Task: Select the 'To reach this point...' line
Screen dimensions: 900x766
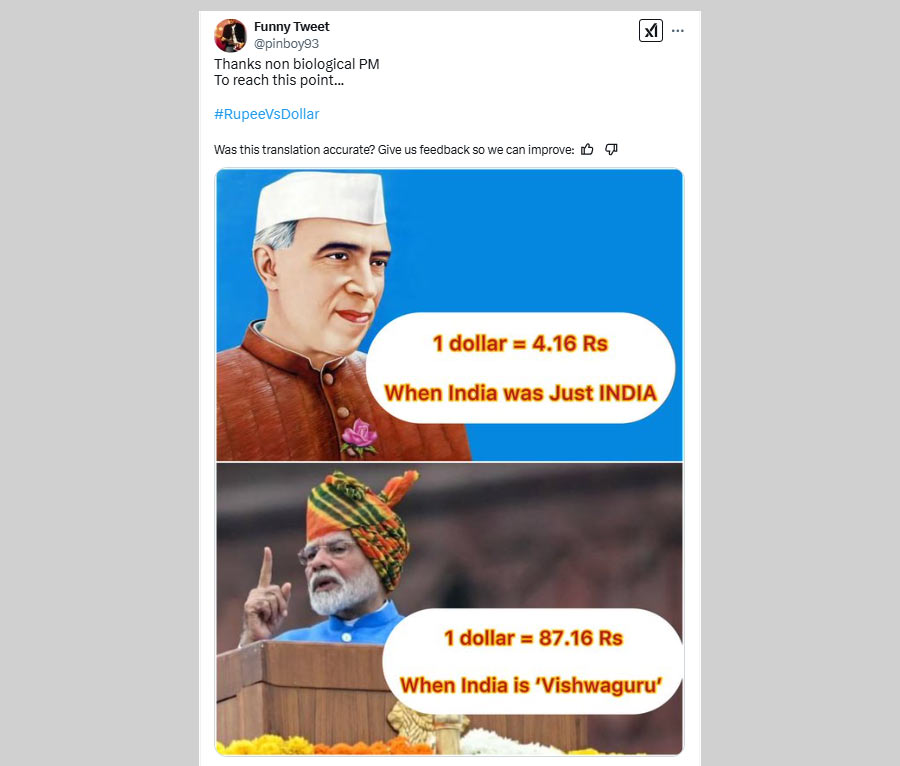Action: point(279,80)
